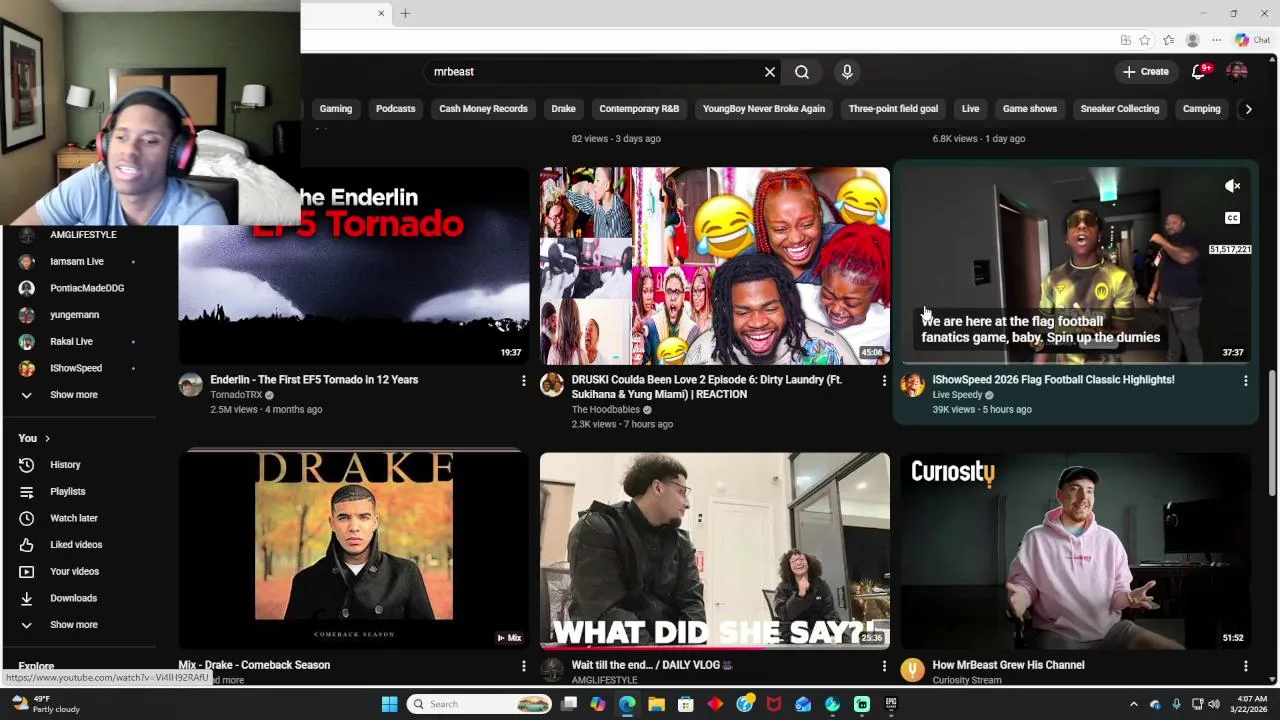
Task: Select the Camping filter chip
Action: coord(1202,109)
